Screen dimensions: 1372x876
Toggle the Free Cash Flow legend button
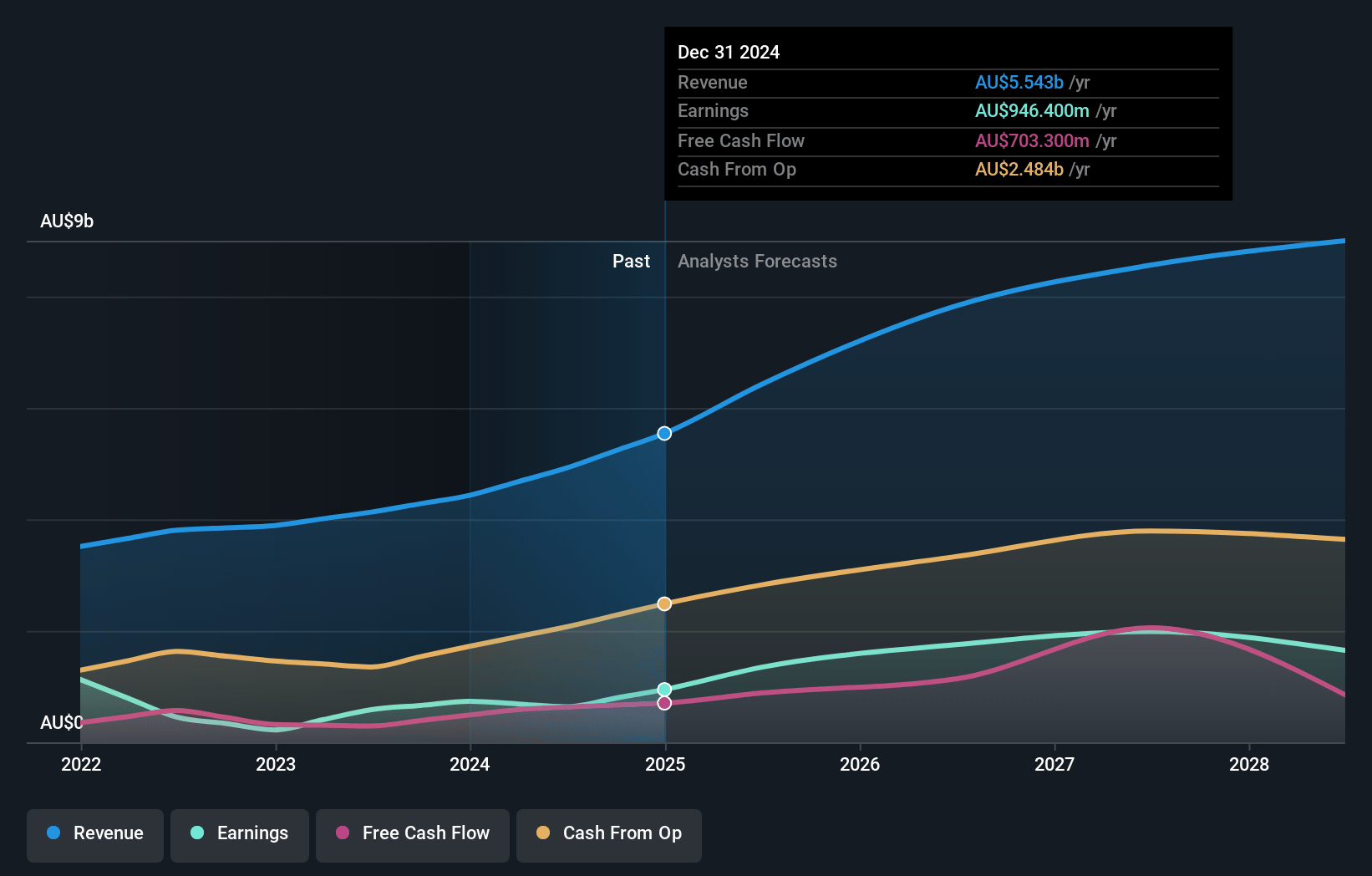point(413,835)
